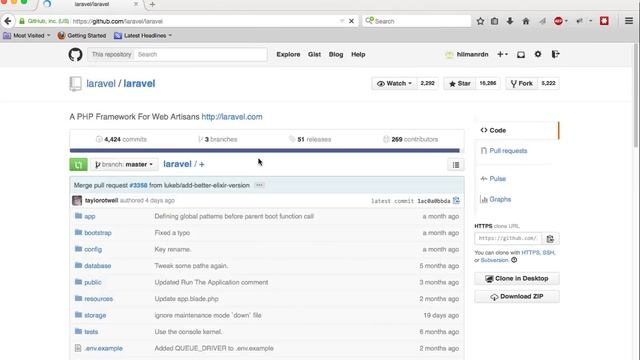Viewport: 640px width, 360px height.
Task: Fork the laravel repository
Action: point(522,83)
